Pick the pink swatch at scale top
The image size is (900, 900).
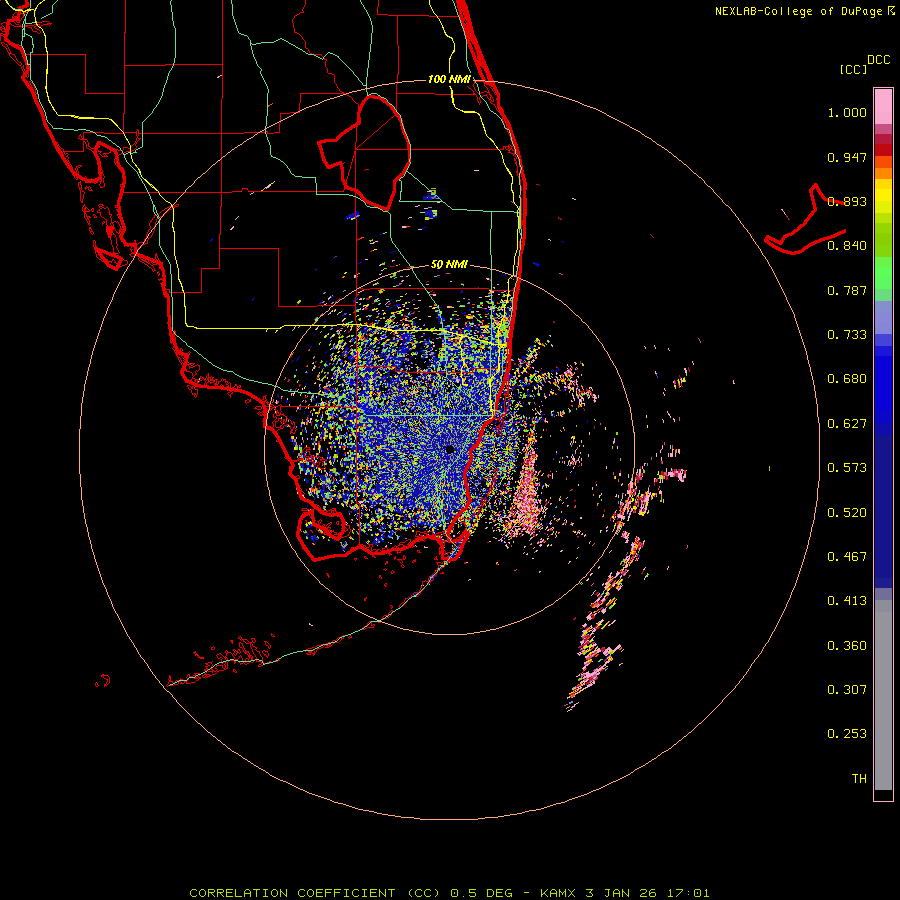point(883,106)
